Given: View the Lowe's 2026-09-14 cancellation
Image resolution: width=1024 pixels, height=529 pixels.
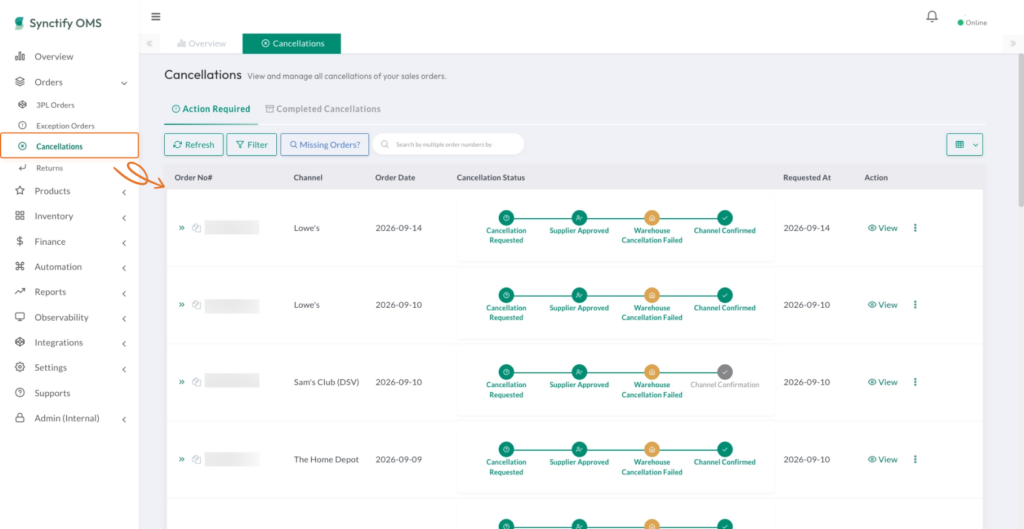Looking at the screenshot, I should [882, 228].
